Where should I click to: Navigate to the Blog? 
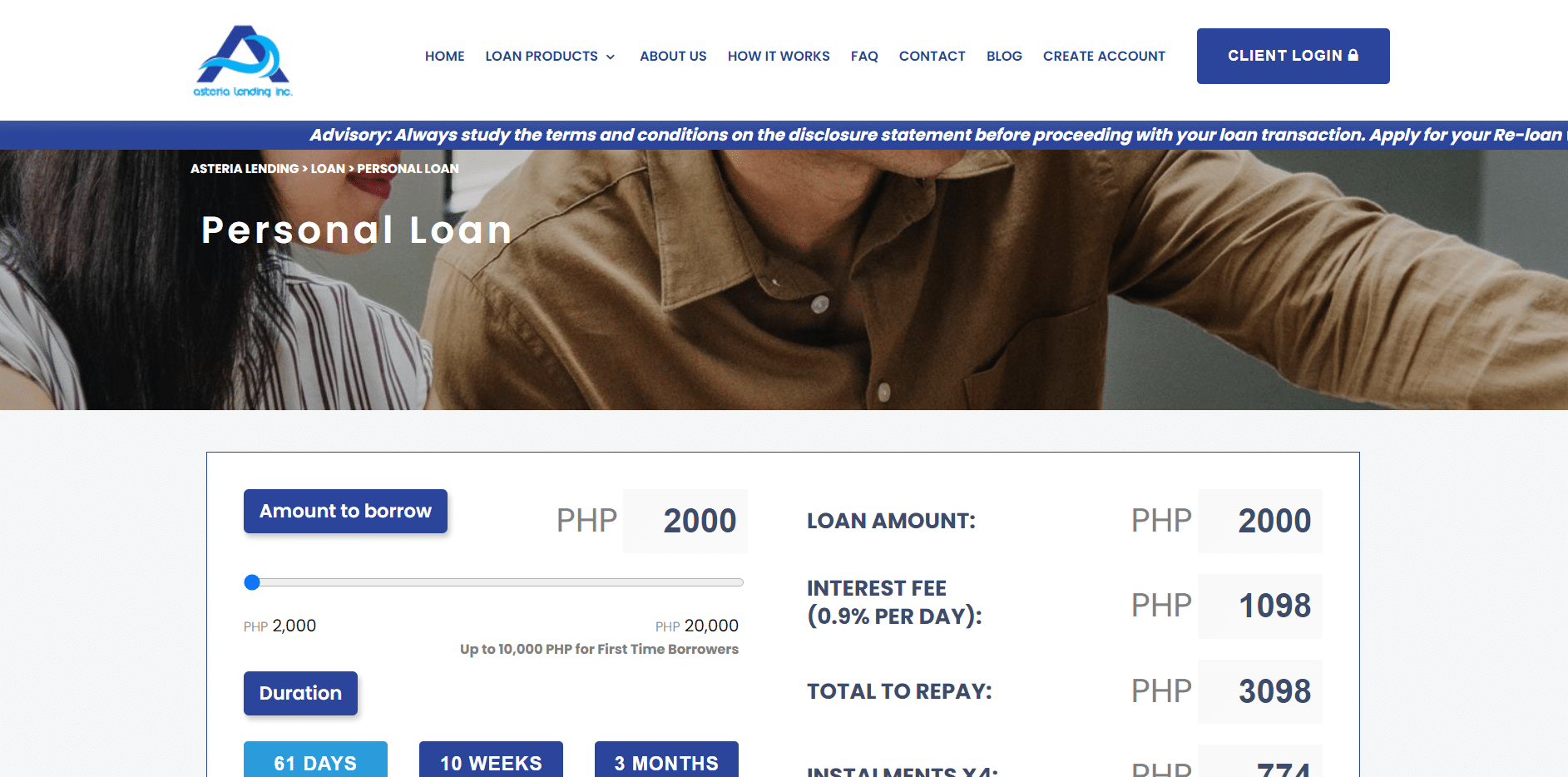coord(1004,56)
